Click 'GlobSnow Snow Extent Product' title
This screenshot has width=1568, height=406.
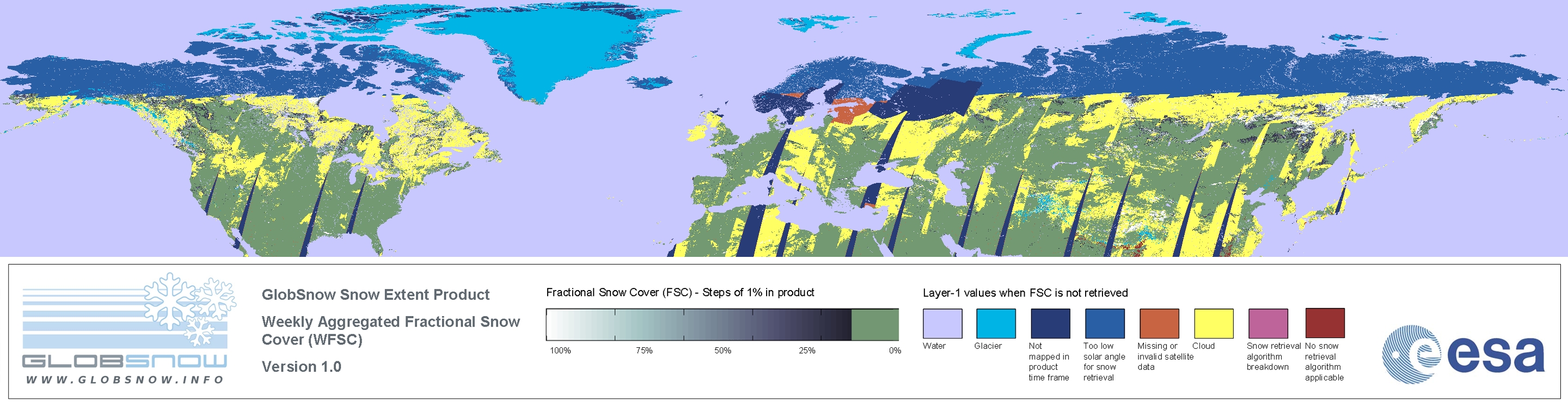coord(376,294)
